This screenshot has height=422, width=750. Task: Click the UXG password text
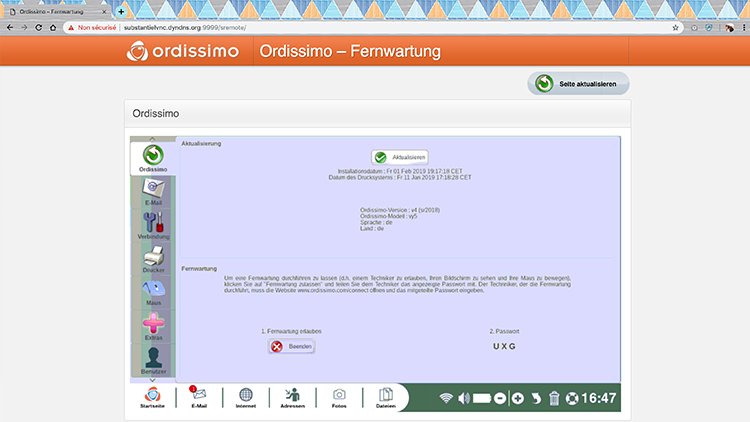click(x=504, y=346)
